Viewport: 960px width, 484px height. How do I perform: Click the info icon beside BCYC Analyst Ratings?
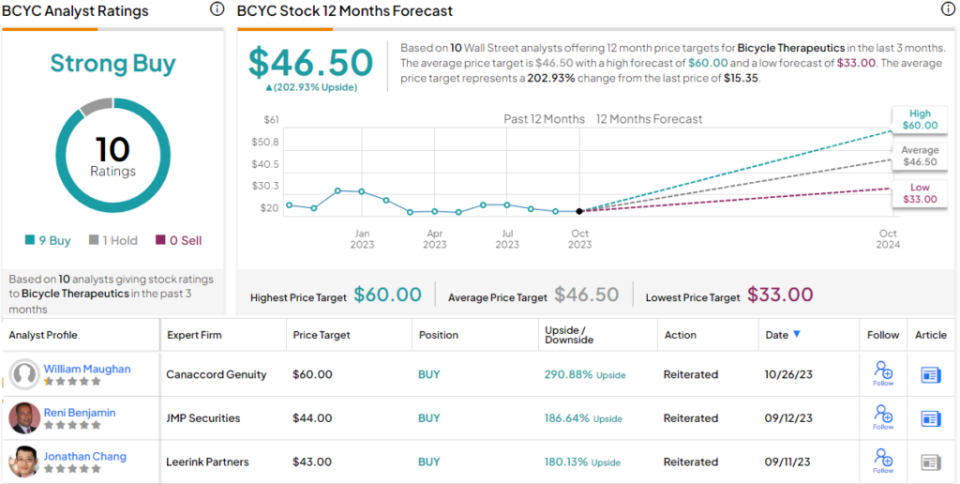[x=217, y=10]
